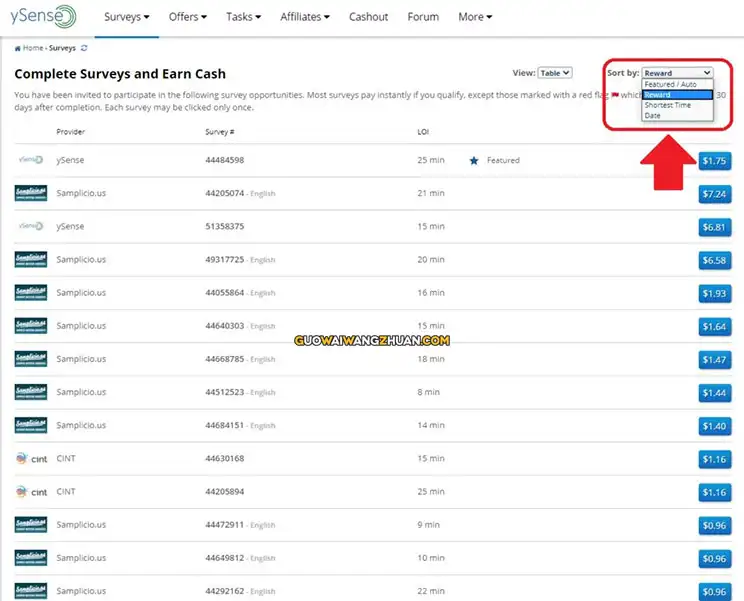744x601 pixels.
Task: Select survey number 51358375
Action: [x=224, y=226]
